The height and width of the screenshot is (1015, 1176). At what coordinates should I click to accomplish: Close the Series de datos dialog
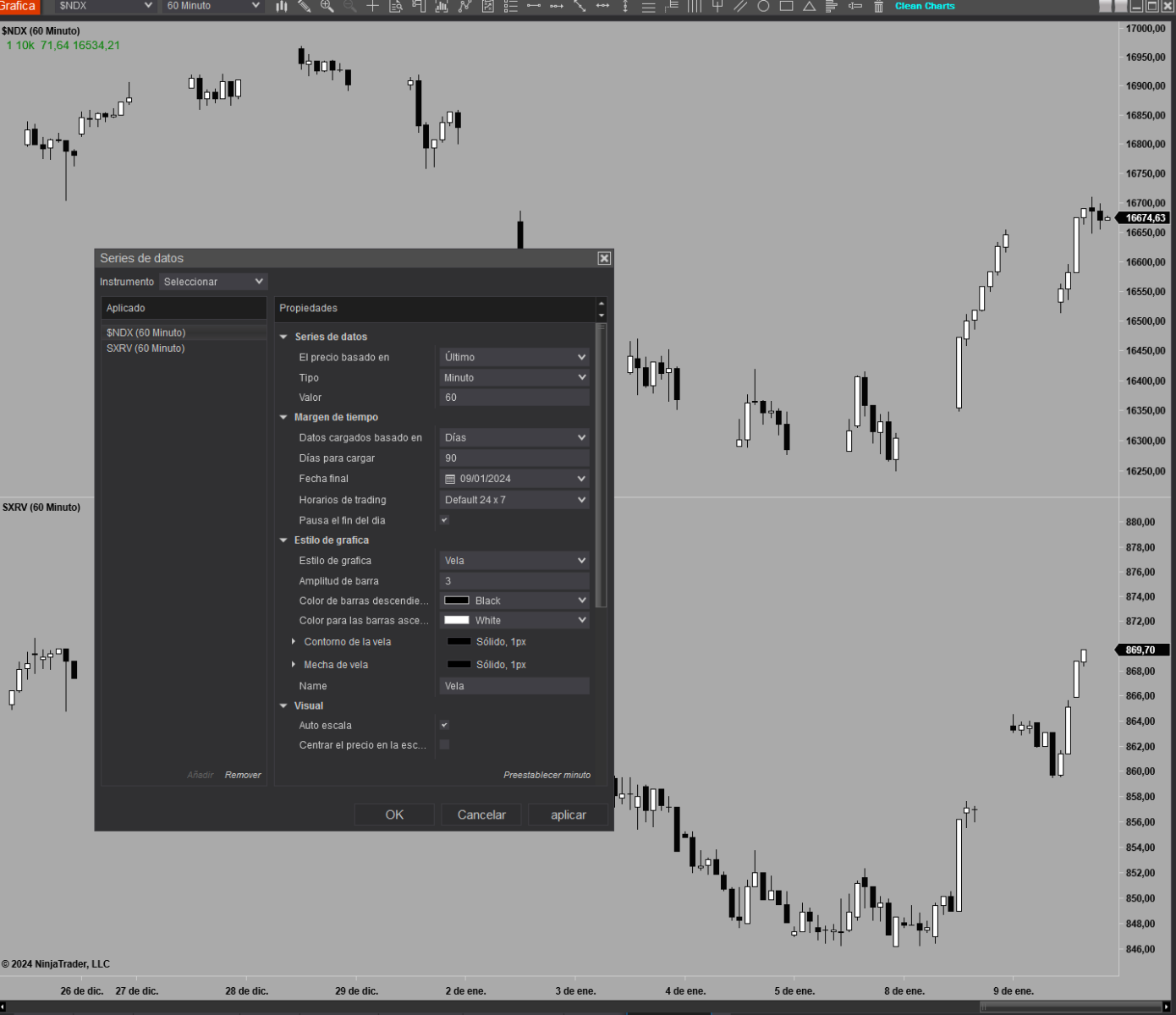click(604, 258)
